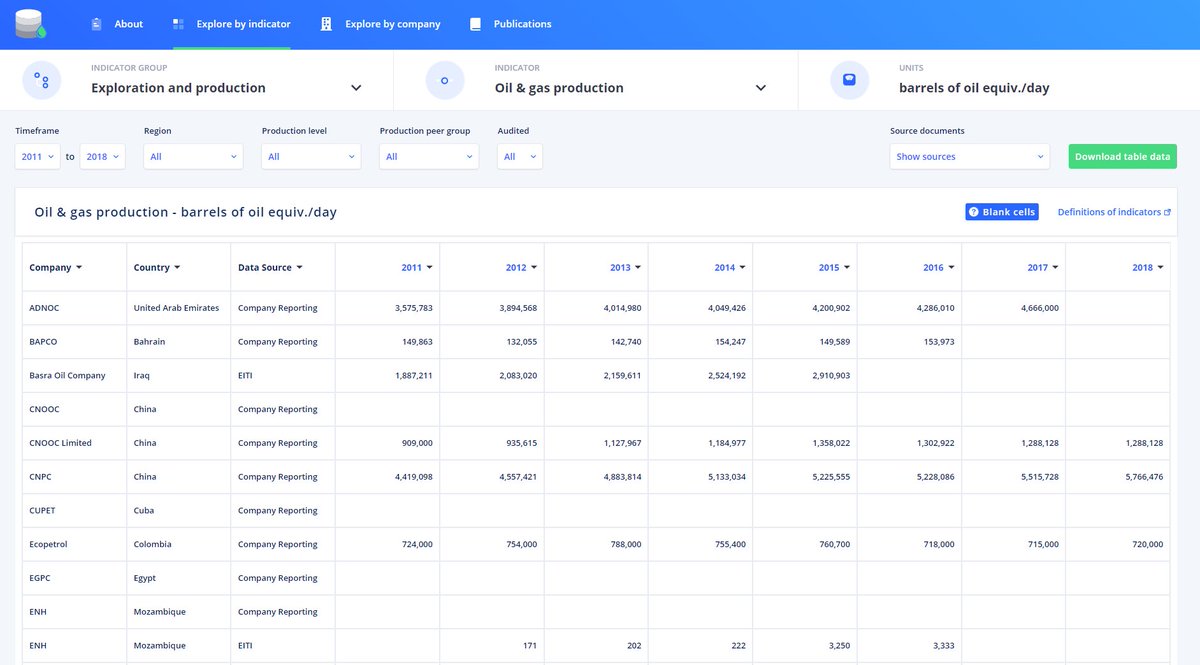Click the Blank cells button
The height and width of the screenshot is (665, 1200).
(x=1002, y=212)
